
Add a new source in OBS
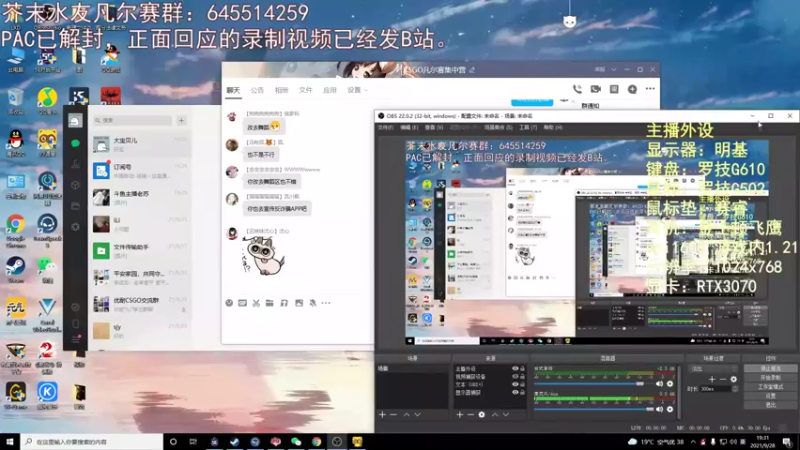[460, 415]
